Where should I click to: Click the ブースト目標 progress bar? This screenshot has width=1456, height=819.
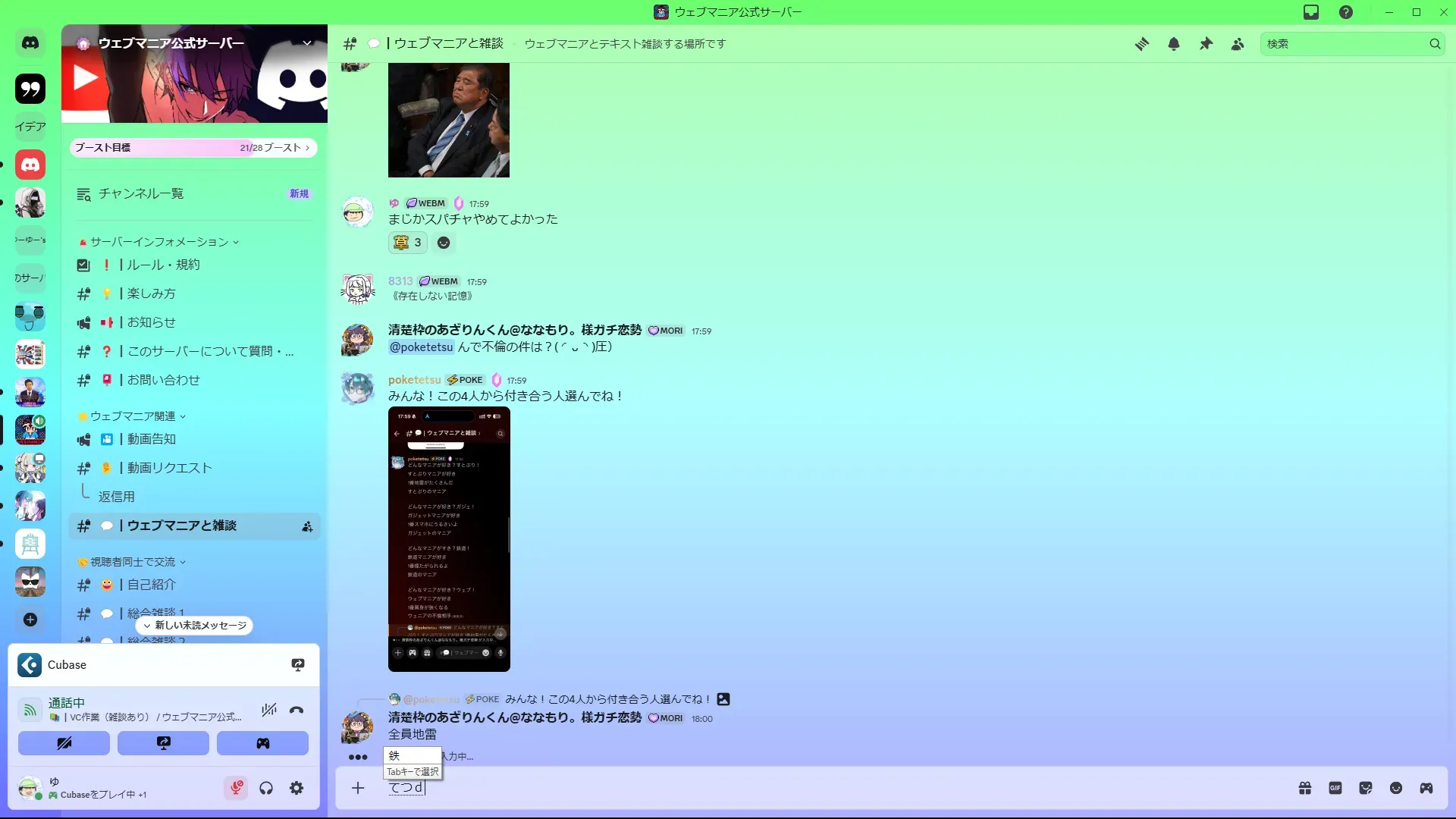(x=193, y=148)
